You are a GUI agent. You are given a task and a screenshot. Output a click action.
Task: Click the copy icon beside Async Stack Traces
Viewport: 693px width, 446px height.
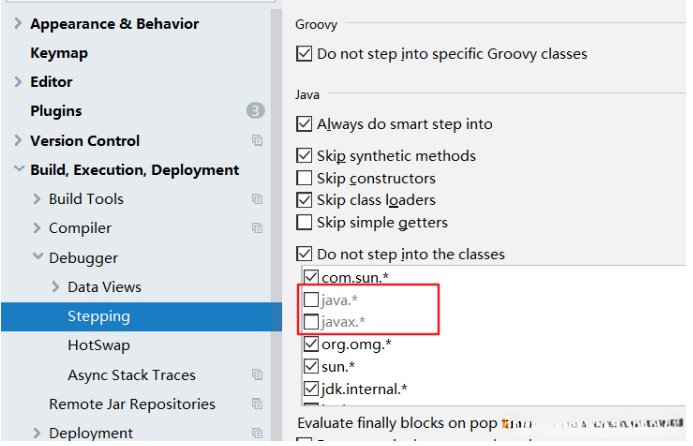click(x=257, y=375)
